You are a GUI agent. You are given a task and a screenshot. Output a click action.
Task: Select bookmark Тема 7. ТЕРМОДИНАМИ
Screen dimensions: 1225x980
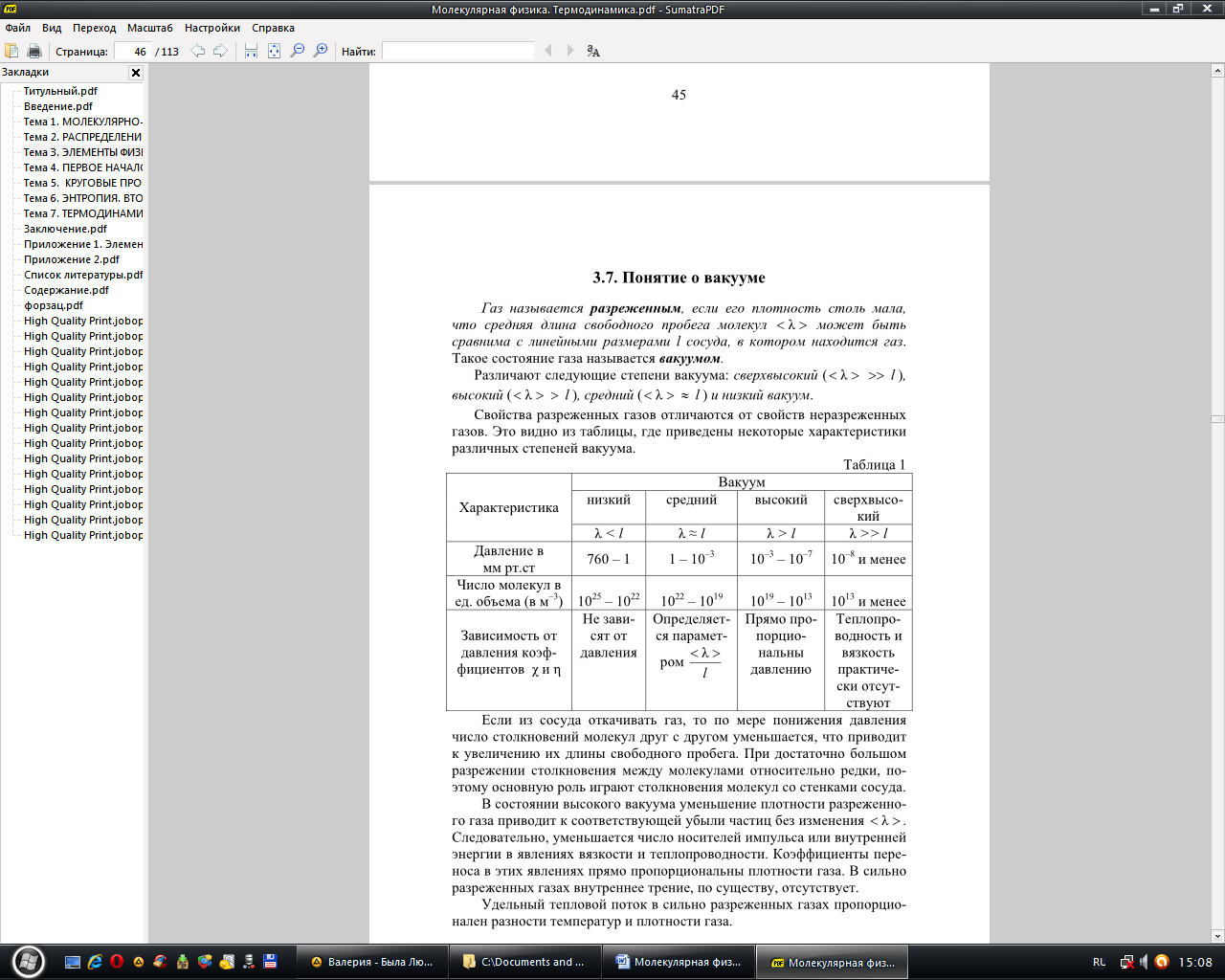(83, 213)
